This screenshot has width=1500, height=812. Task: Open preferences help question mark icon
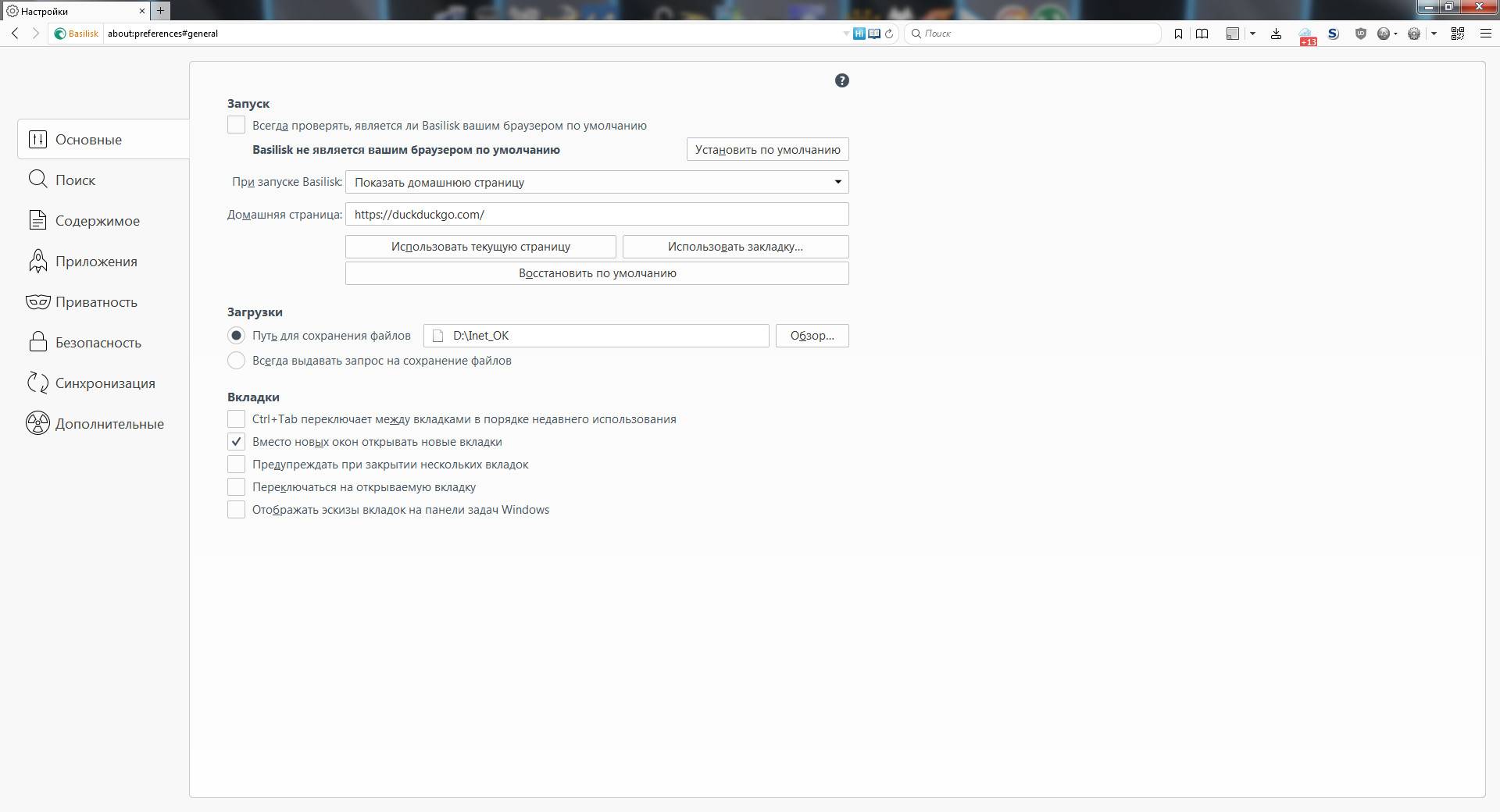[x=841, y=80]
